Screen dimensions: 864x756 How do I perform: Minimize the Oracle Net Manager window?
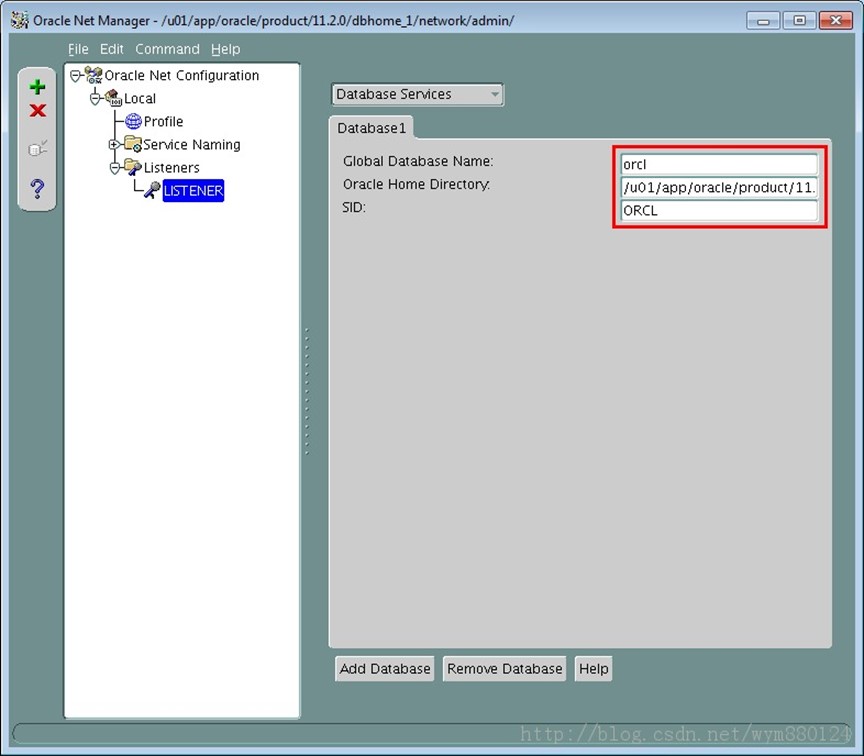(763, 21)
